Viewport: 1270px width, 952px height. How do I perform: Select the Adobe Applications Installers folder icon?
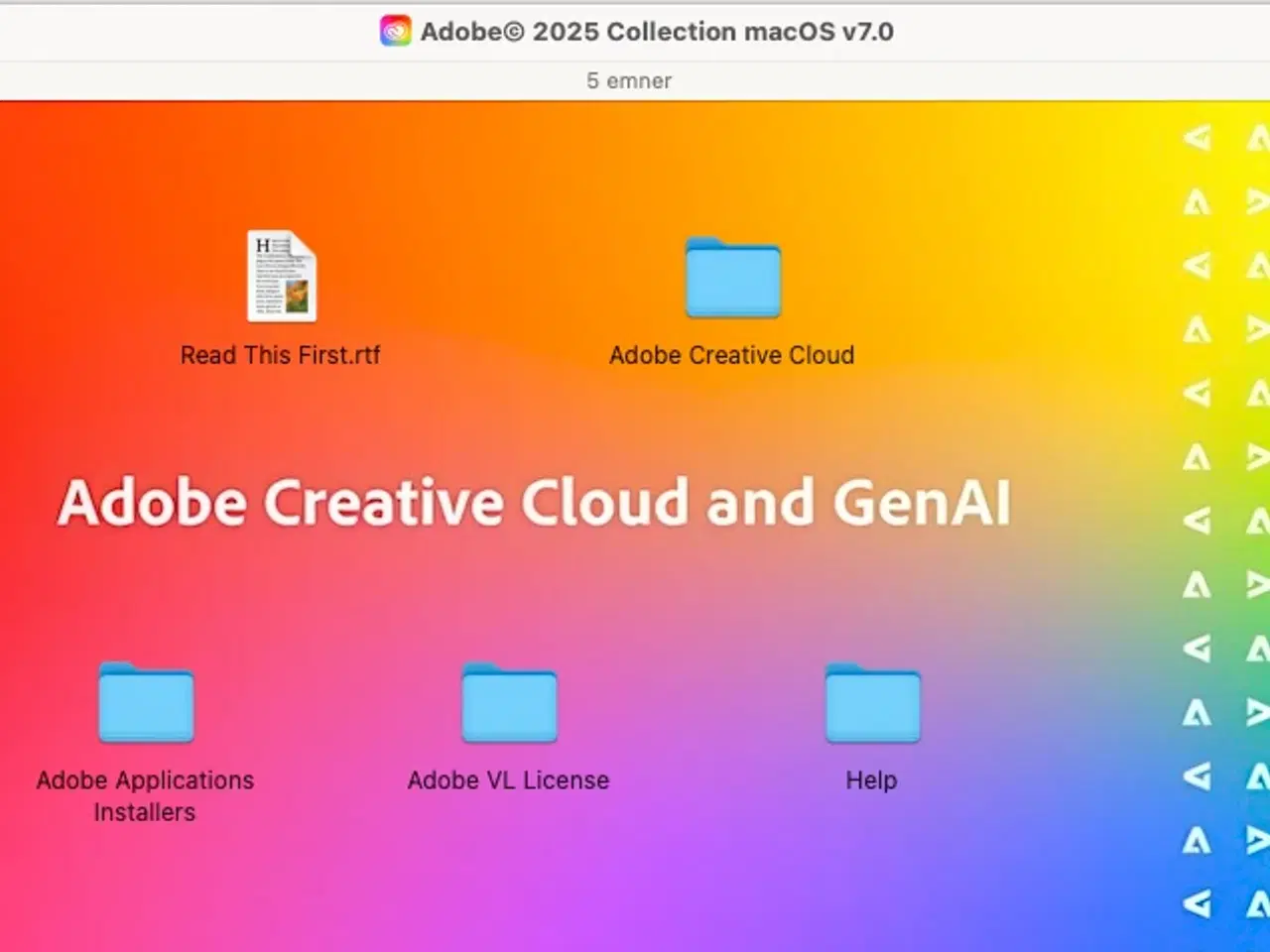pos(146,702)
